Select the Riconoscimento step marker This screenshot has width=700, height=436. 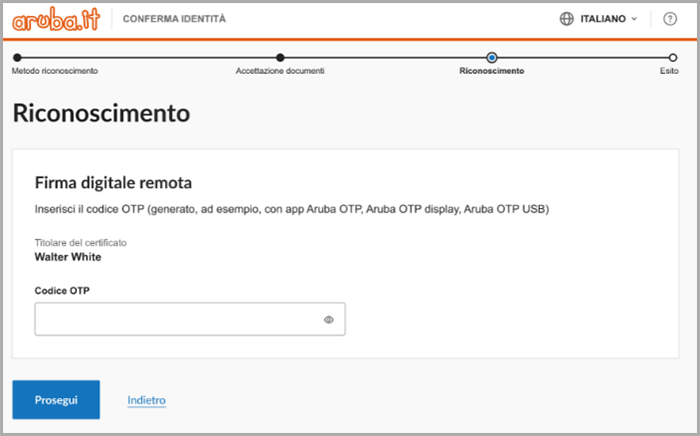(492, 58)
